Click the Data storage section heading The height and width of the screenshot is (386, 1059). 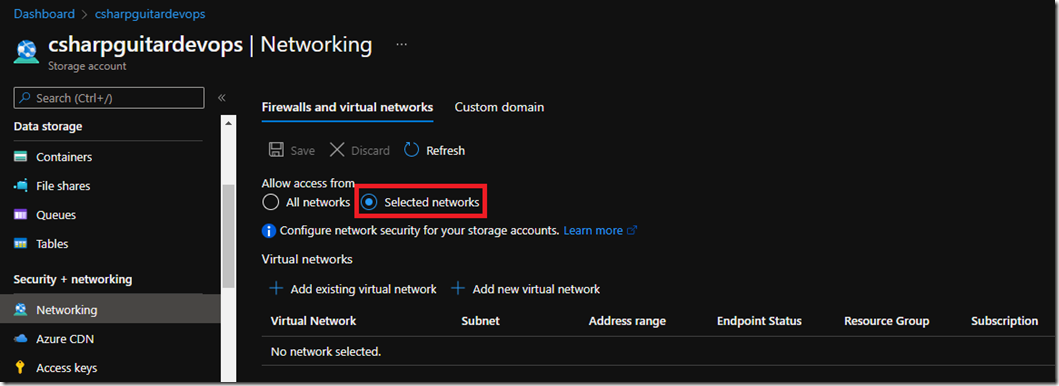coord(48,126)
